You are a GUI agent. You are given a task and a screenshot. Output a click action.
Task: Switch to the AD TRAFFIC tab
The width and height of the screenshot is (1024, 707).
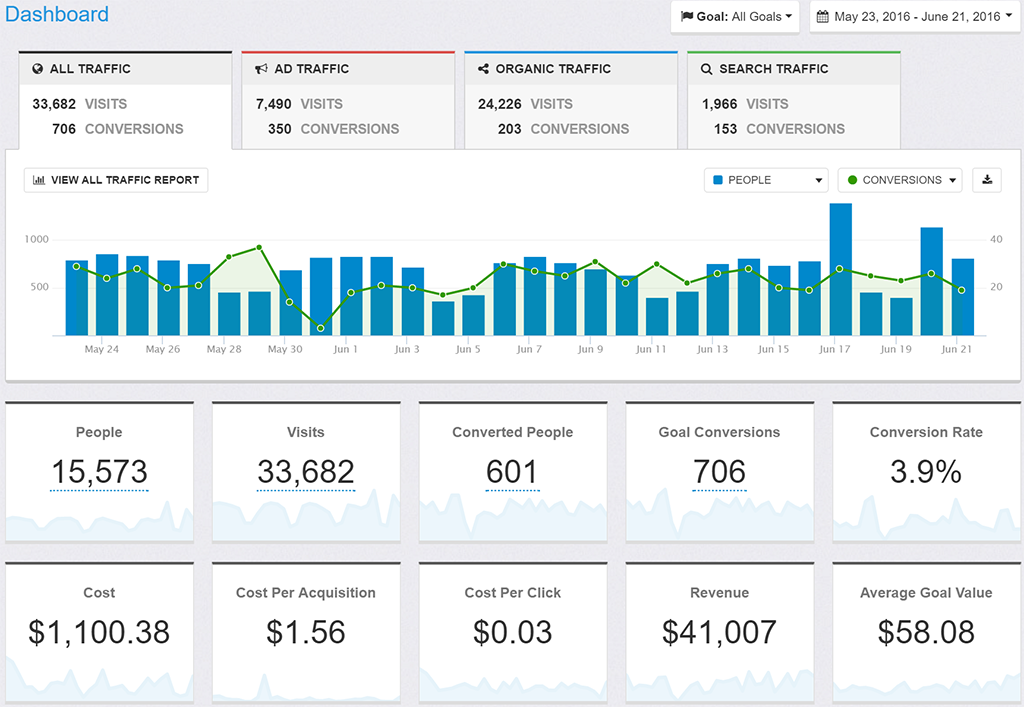point(348,100)
